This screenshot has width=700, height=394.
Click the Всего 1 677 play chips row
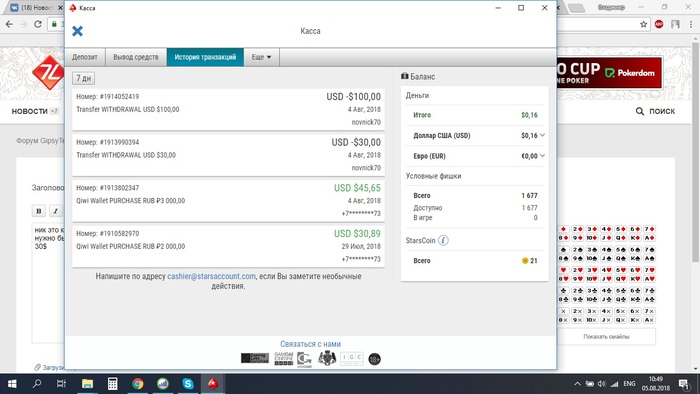click(x=475, y=195)
